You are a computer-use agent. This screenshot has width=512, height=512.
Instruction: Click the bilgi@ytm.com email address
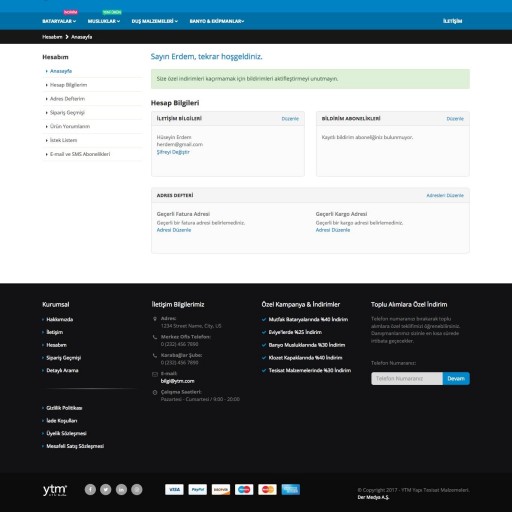[178, 381]
